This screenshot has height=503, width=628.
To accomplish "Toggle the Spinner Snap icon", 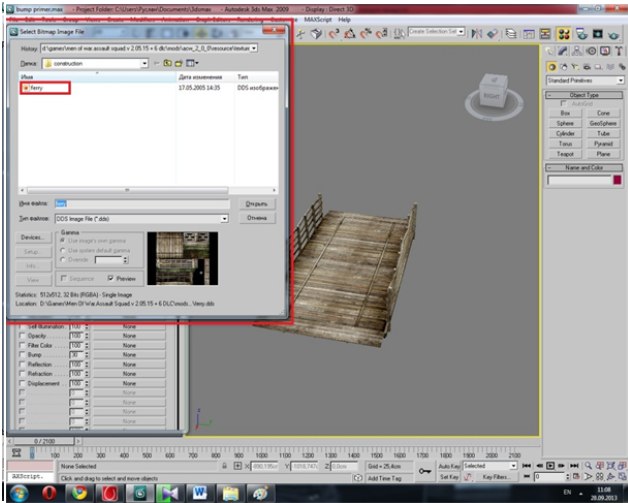I will (381, 34).
